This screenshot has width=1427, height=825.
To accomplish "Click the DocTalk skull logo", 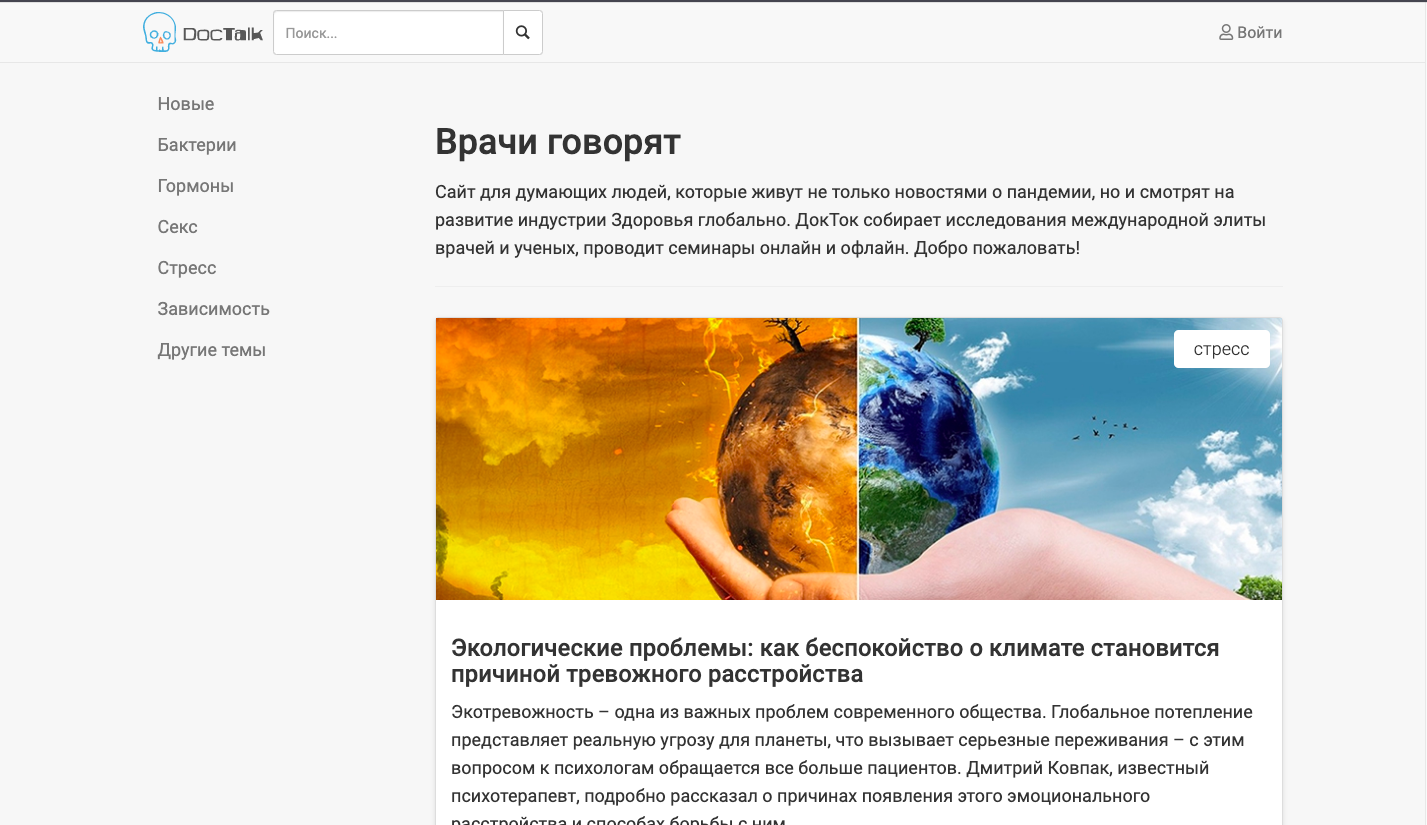I will 204,33.
